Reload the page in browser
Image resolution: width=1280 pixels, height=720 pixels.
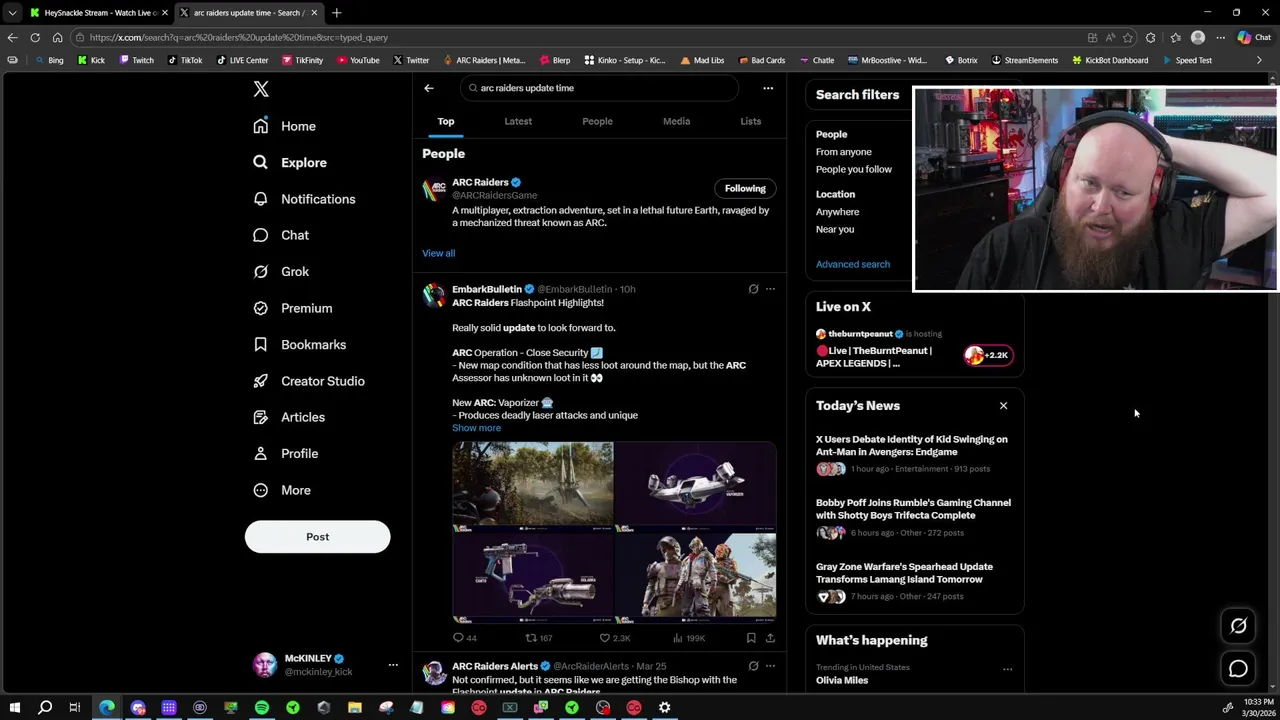35,38
